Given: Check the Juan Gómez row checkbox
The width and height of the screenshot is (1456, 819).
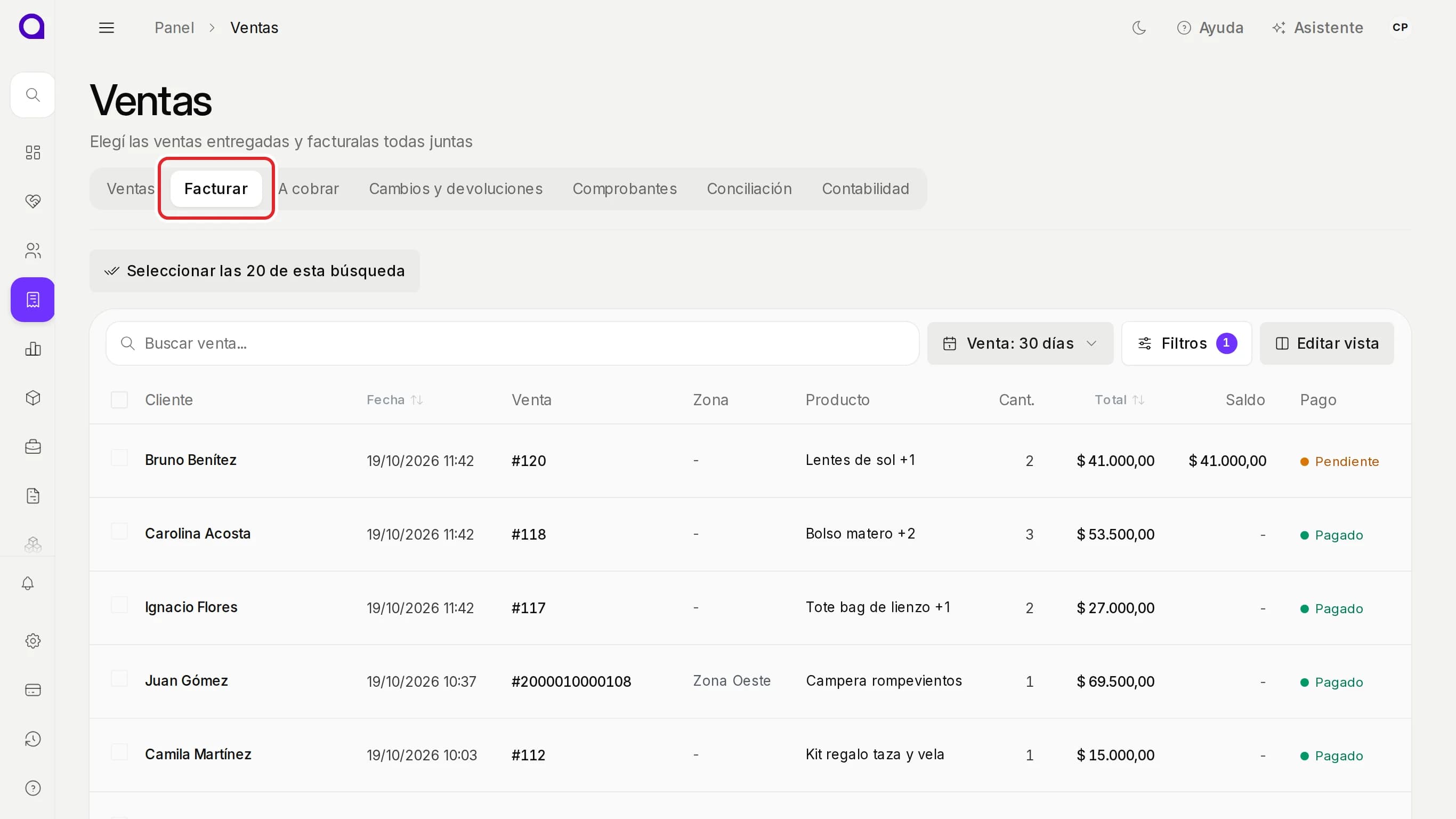Looking at the screenshot, I should (x=119, y=678).
